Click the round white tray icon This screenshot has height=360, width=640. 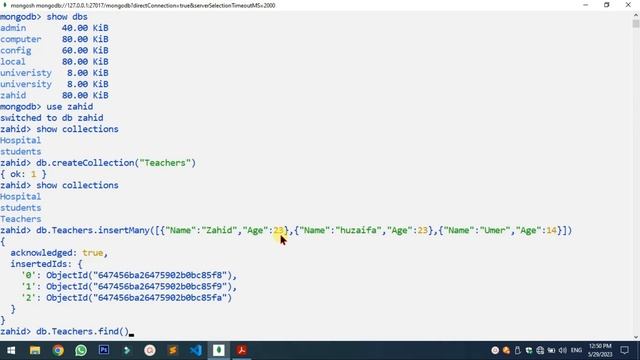(495, 350)
